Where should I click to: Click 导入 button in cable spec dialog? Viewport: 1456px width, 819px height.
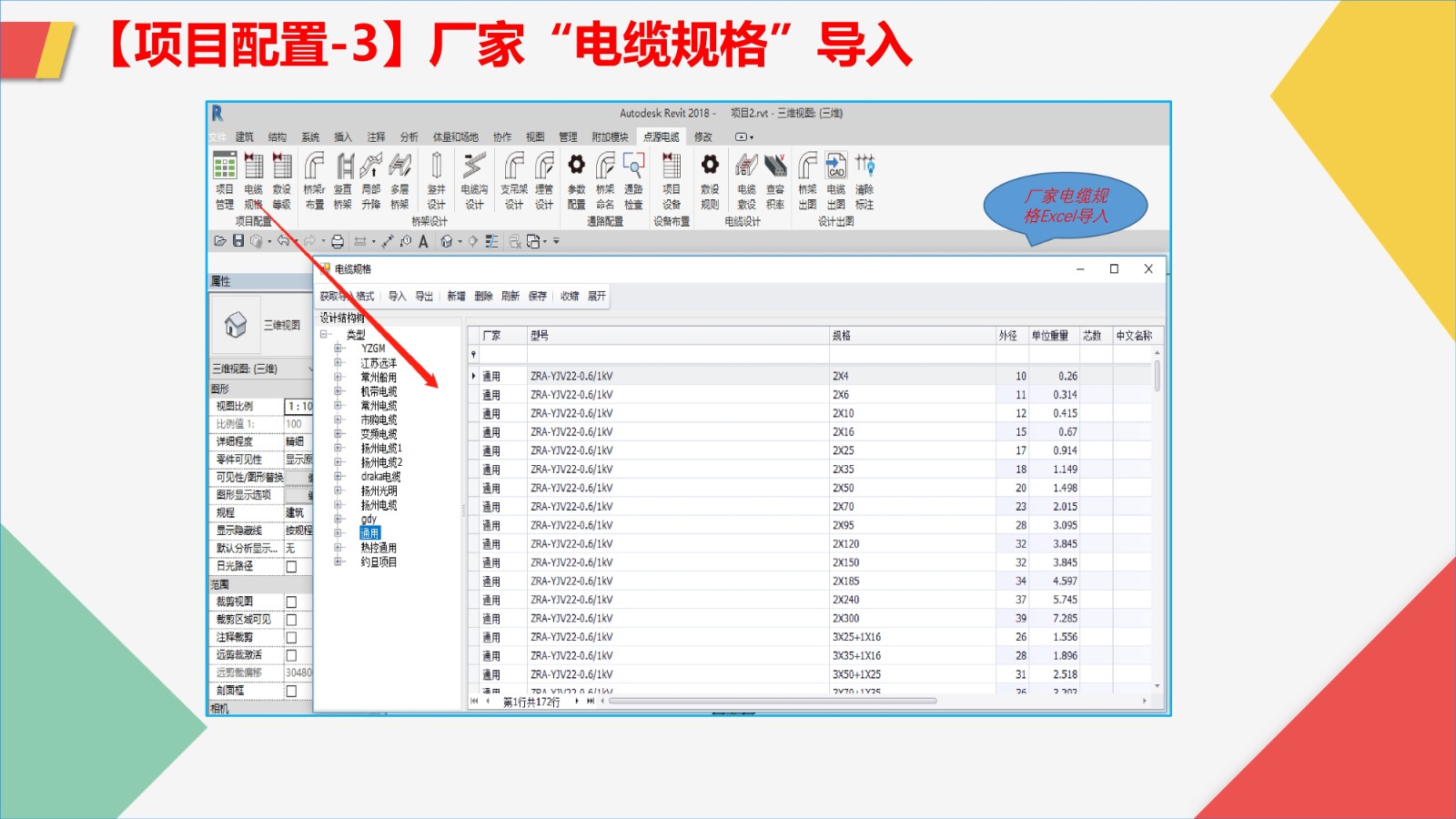coord(397,297)
